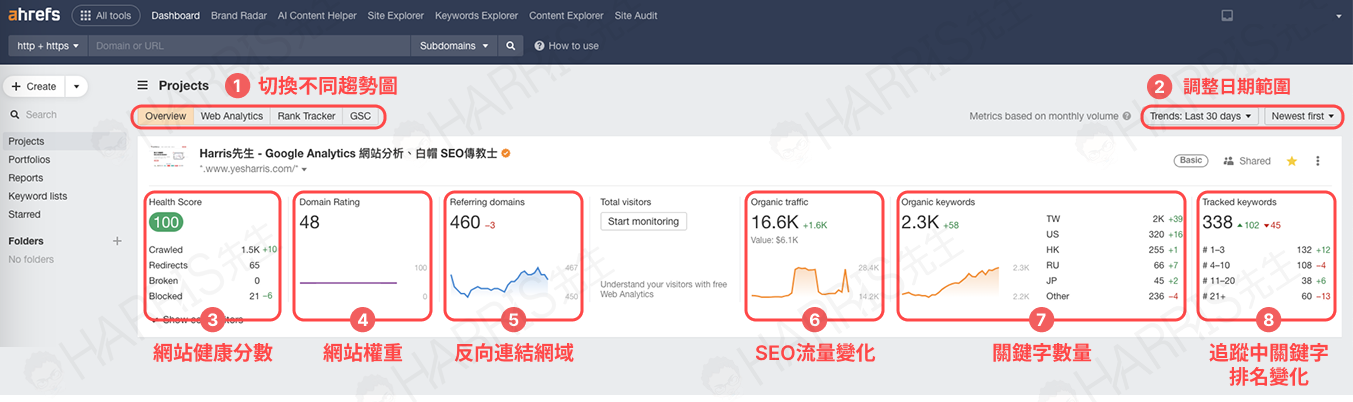Click the How to use help icon
The width and height of the screenshot is (1353, 402).
(540, 46)
